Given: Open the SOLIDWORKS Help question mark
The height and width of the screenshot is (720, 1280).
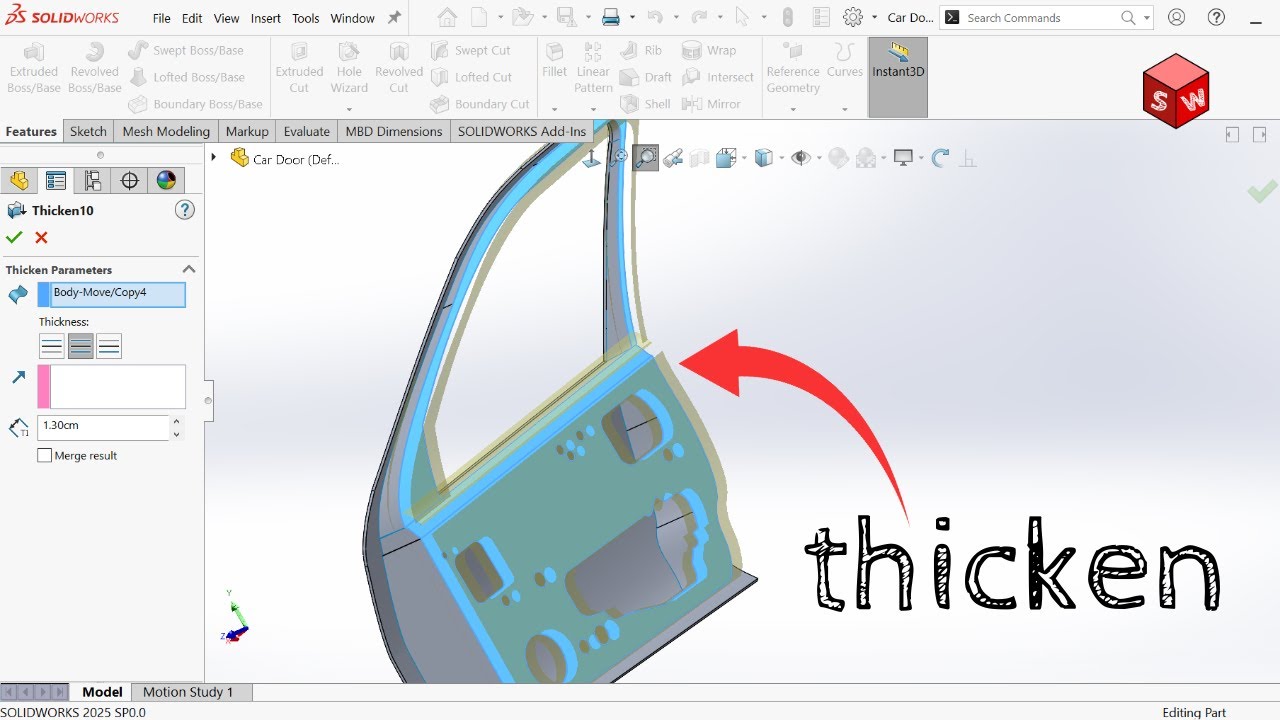Looking at the screenshot, I should (1217, 17).
